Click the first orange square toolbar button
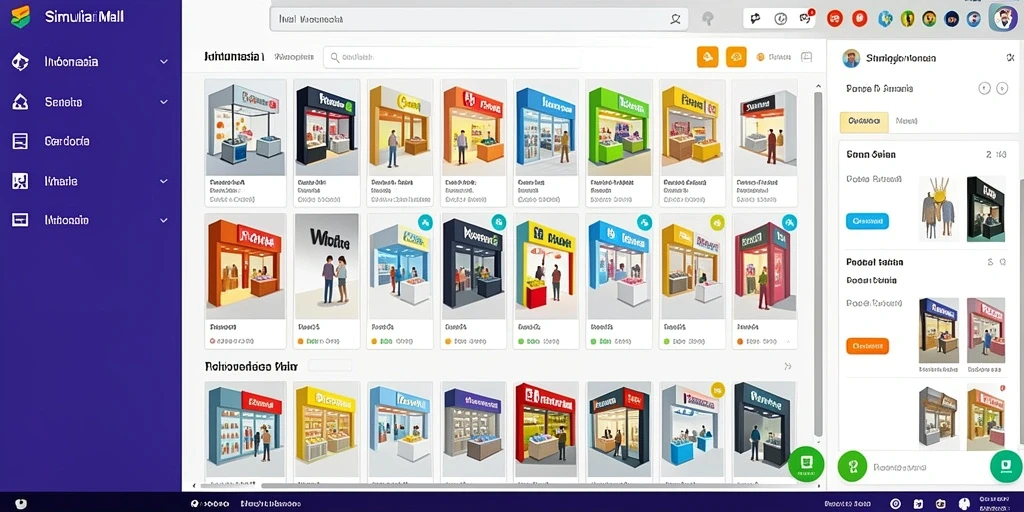 point(707,57)
